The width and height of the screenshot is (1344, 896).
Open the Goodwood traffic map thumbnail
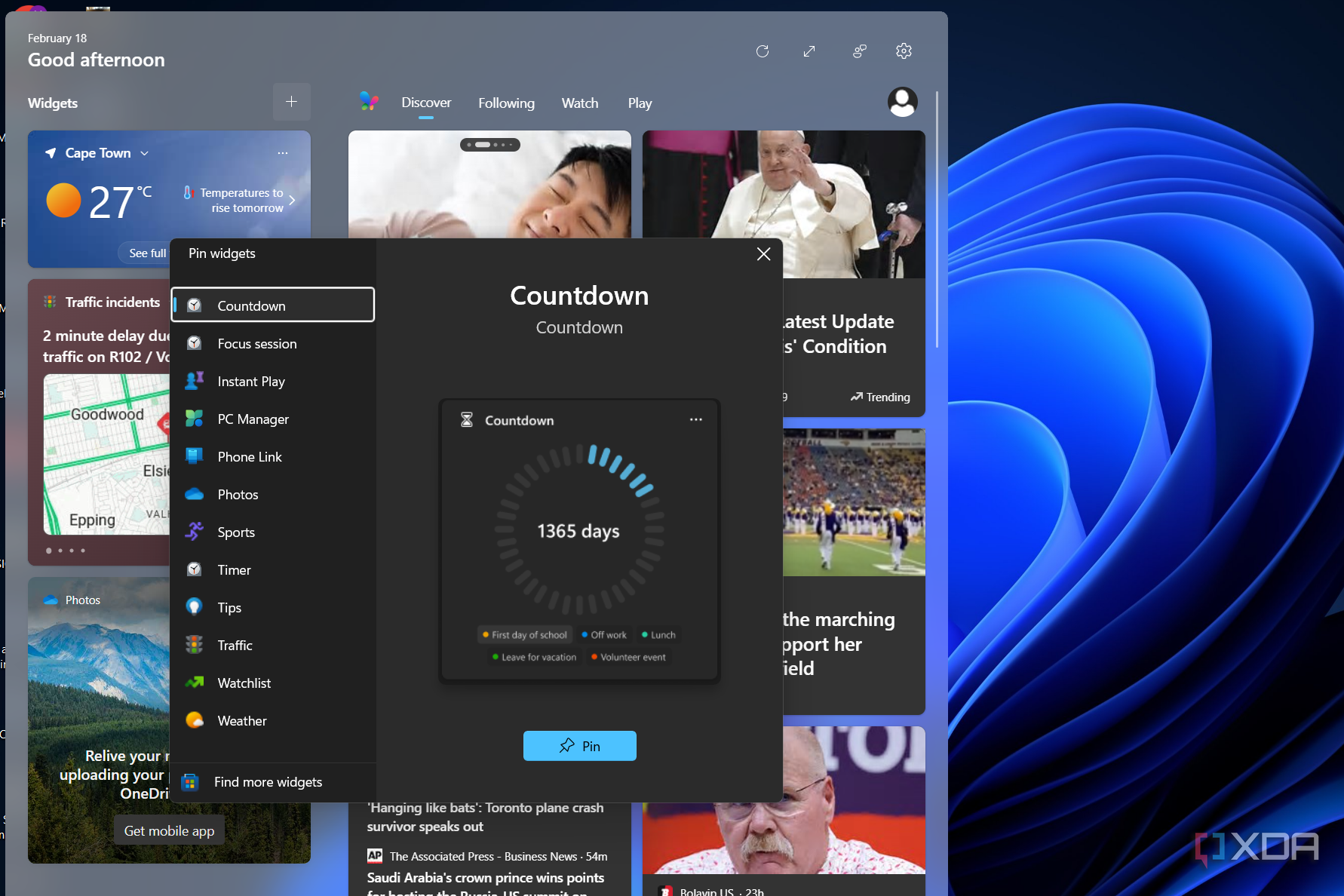[x=106, y=454]
